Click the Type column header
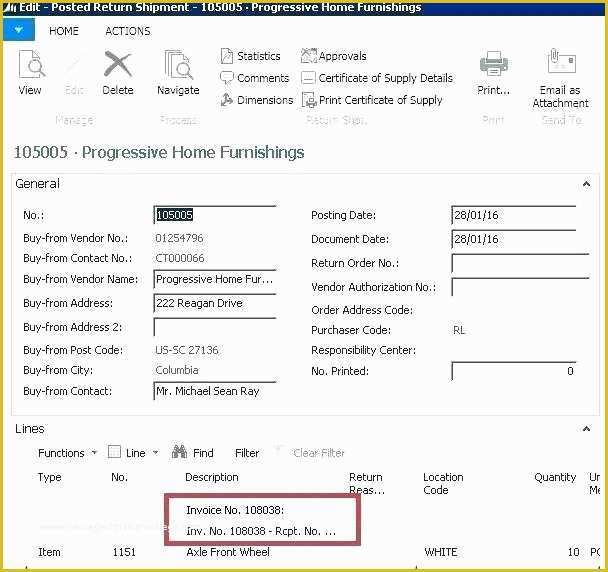The image size is (608, 572). point(49,477)
